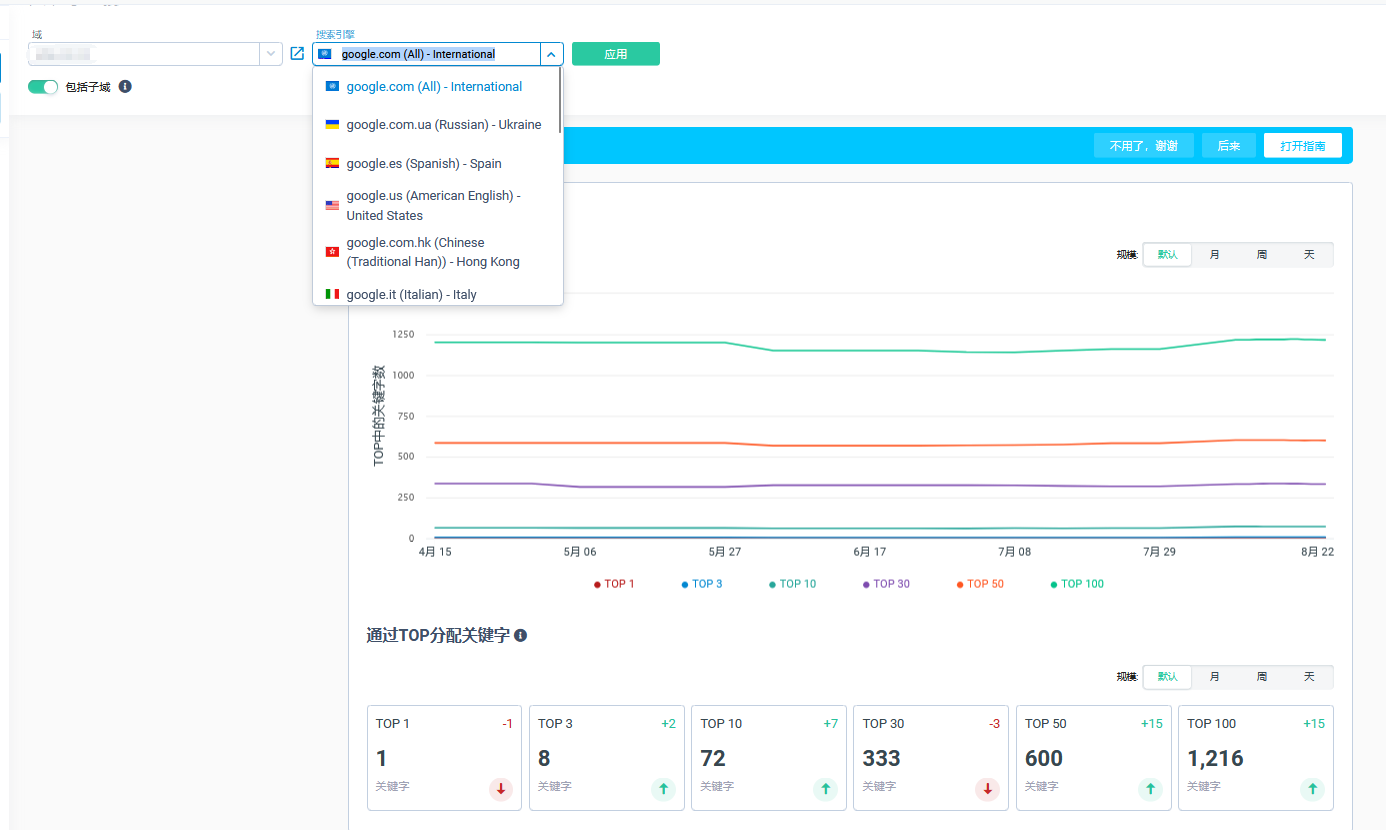Click Ukraine flag icon in dropdown list
This screenshot has width=1386, height=830.
tap(332, 125)
